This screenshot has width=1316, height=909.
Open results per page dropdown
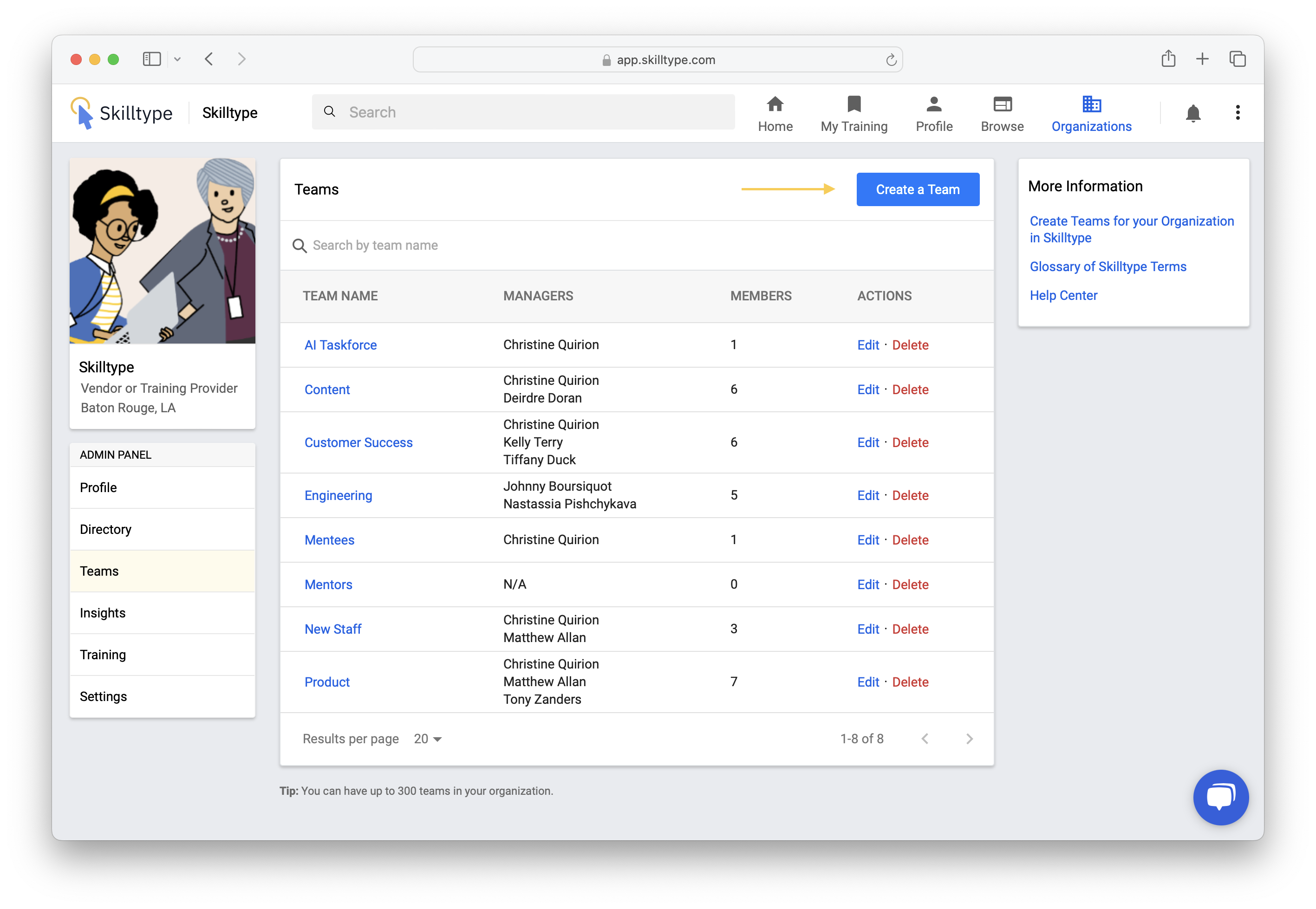pyautogui.click(x=428, y=739)
